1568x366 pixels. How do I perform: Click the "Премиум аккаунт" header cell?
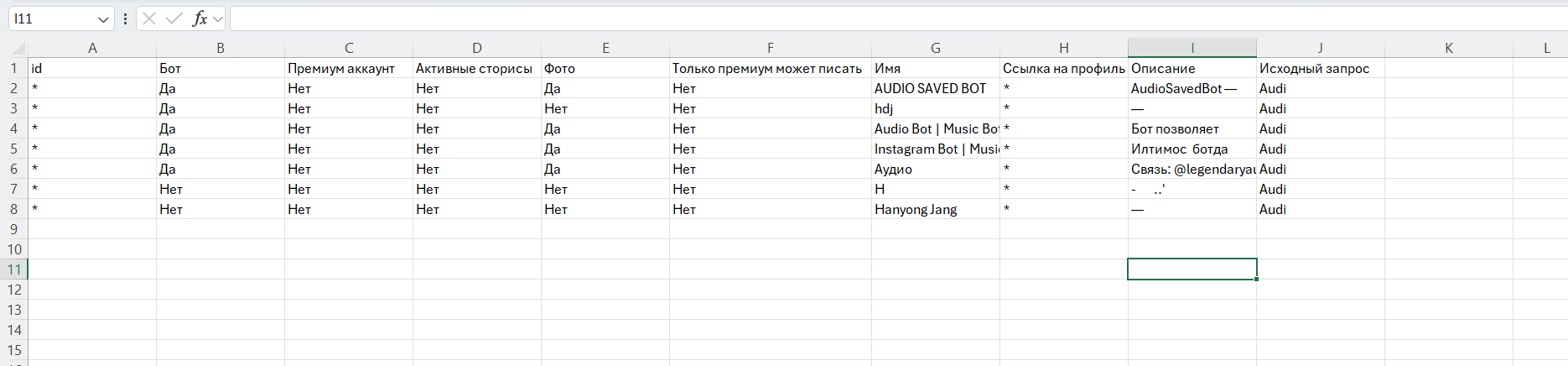click(x=348, y=68)
